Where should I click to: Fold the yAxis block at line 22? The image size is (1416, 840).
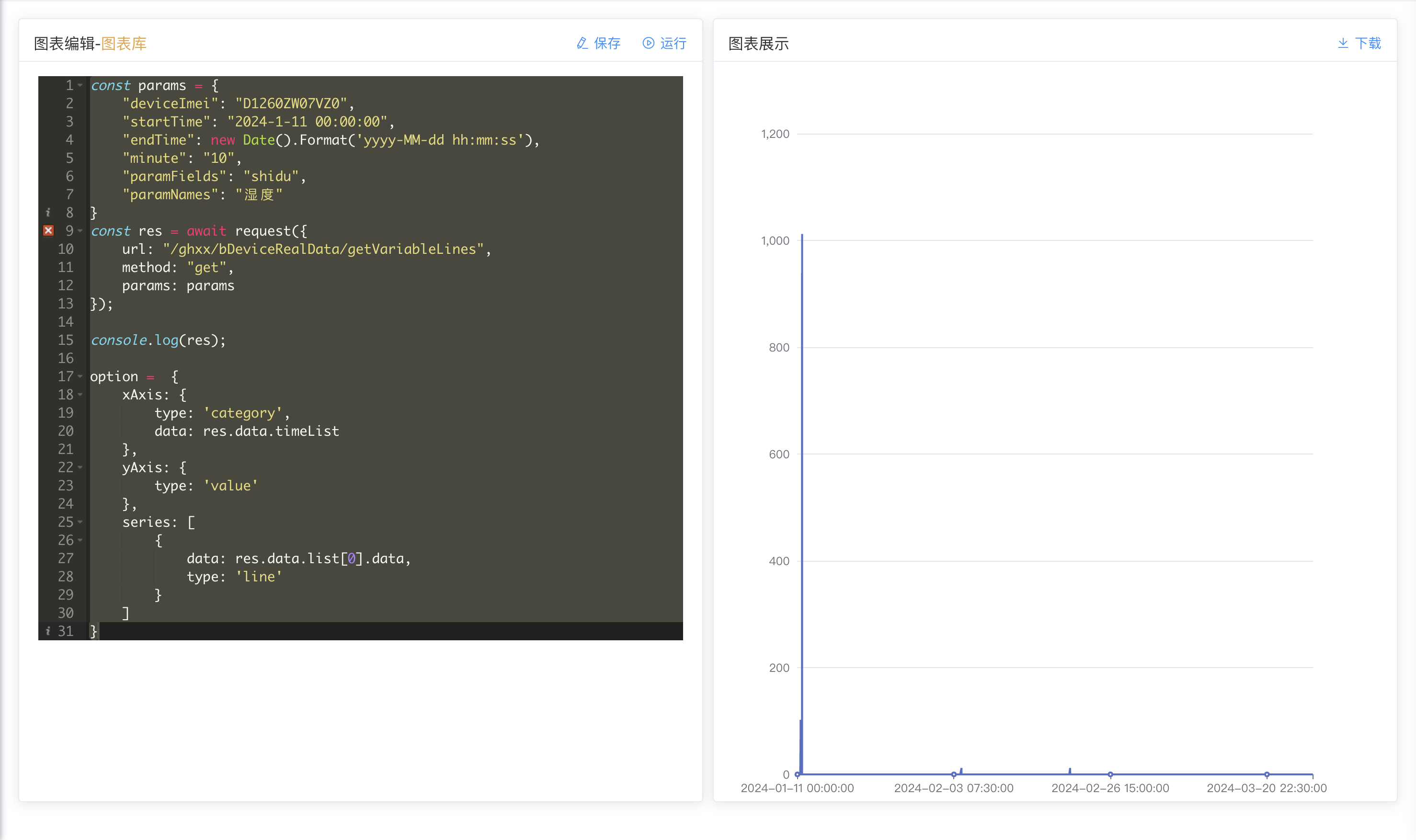80,467
